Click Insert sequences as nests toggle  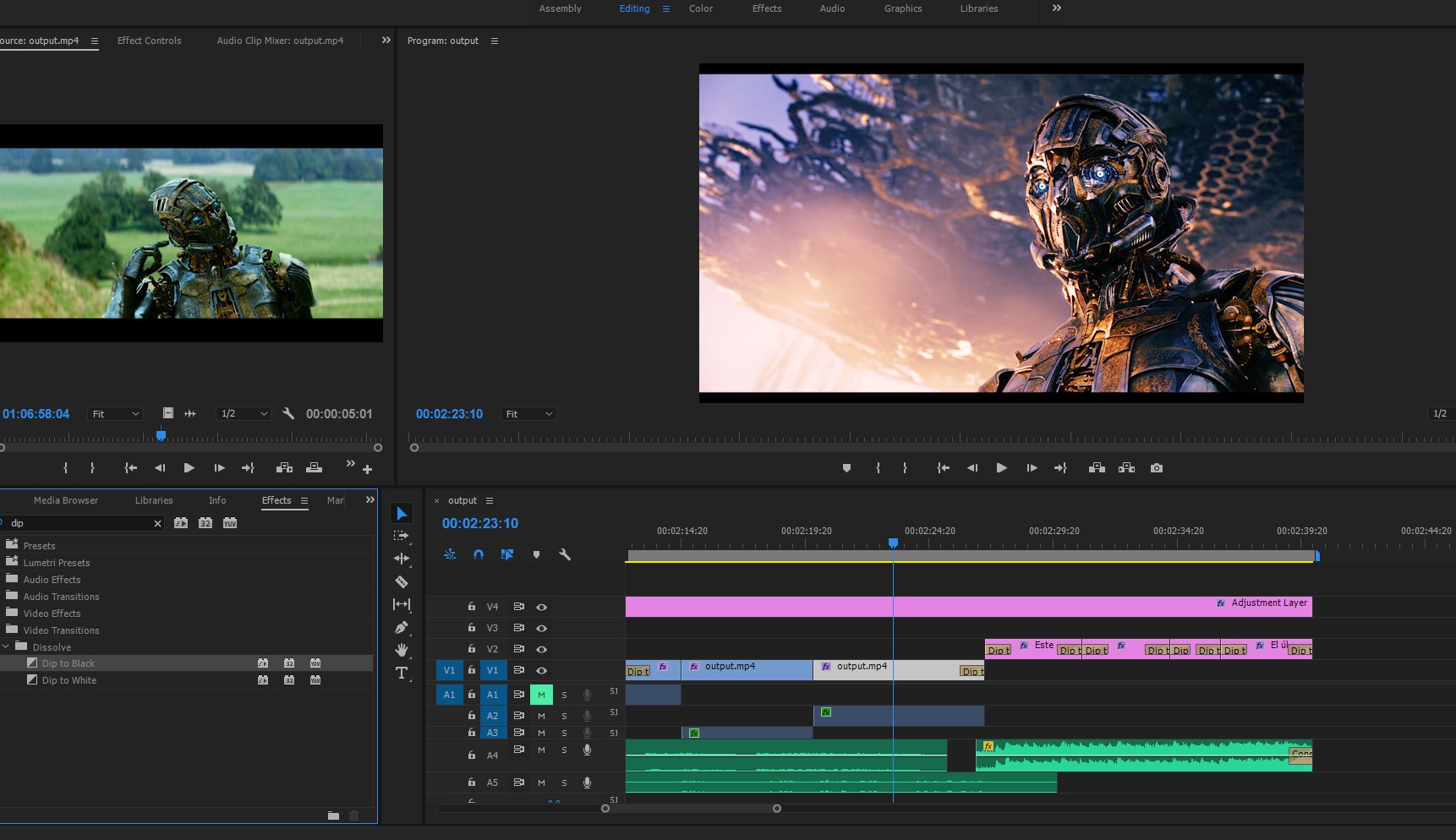(x=450, y=554)
